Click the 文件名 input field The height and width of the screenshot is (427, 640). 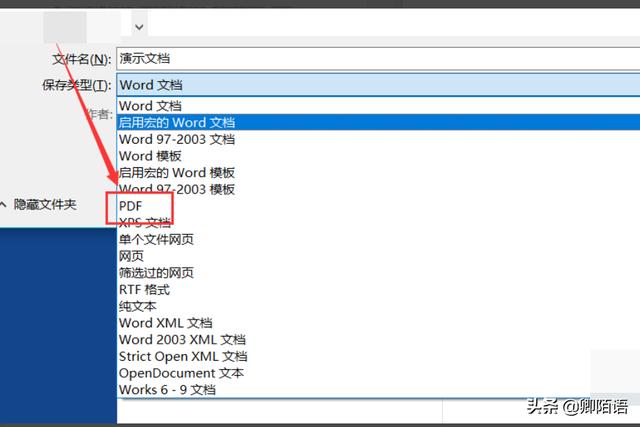coord(370,59)
